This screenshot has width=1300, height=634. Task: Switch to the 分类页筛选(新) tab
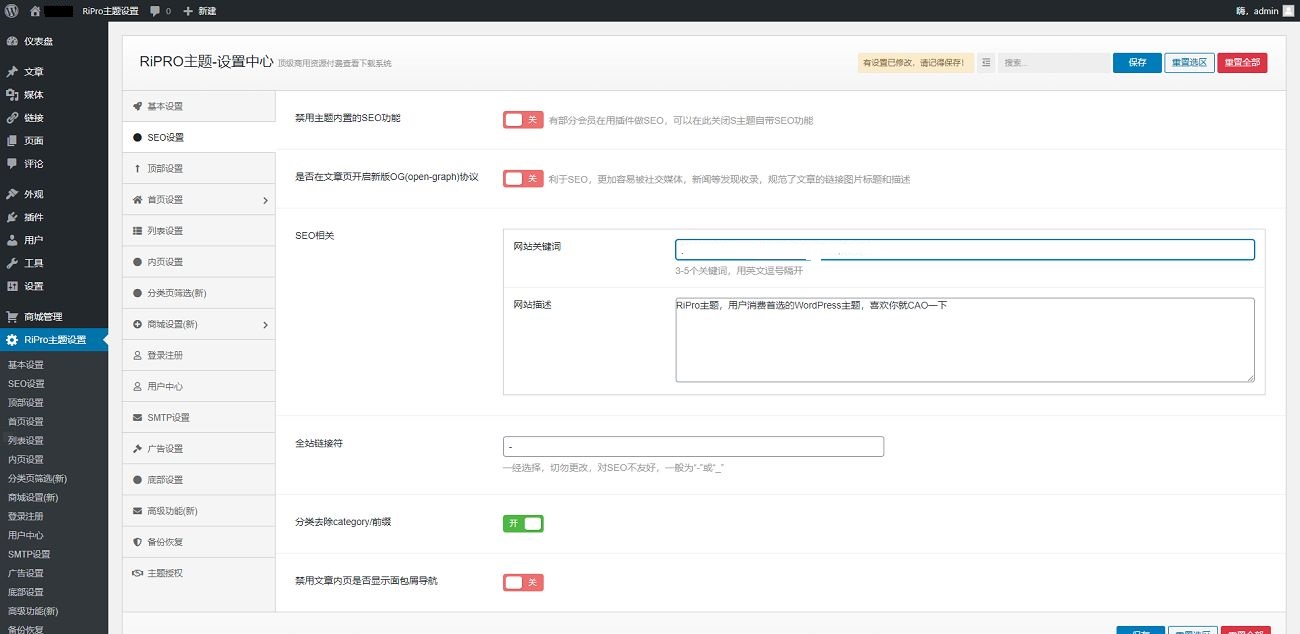[198, 293]
